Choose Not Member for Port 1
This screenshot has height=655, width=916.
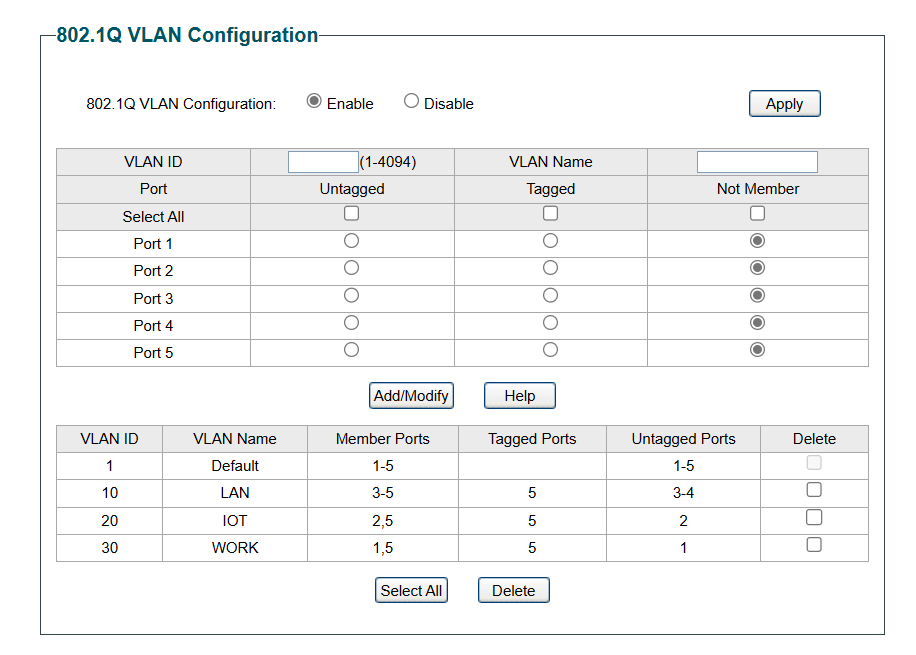758,241
